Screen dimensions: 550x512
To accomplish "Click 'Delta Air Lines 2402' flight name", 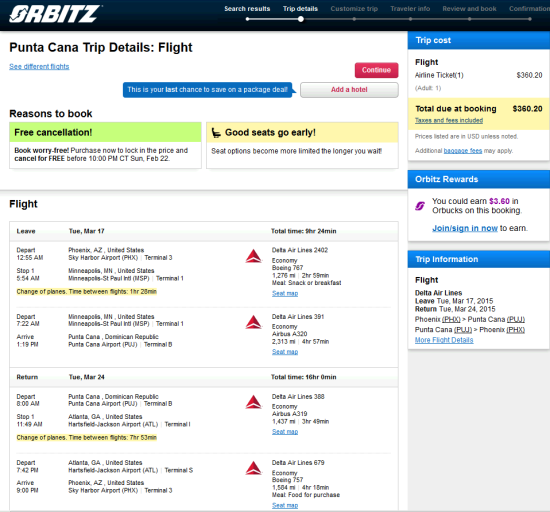I will pos(300,250).
